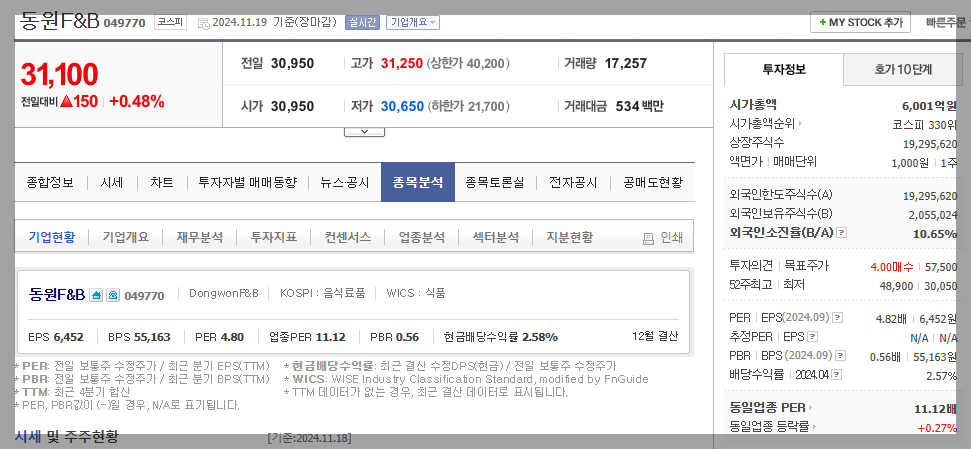Viewport: 971px width, 449px height.
Task: Open the 뉴스·공시 tab
Action: [x=345, y=183]
